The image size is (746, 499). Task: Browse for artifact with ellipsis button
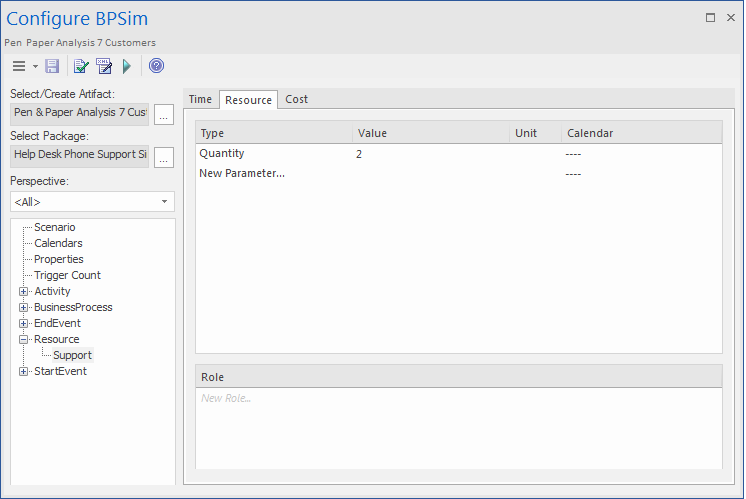tap(164, 114)
